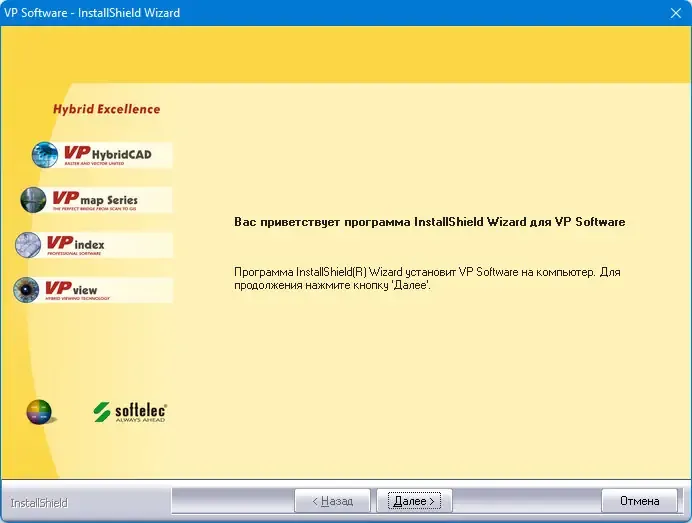Image resolution: width=692 pixels, height=523 pixels.
Task: Click the Далее (Next) button
Action: pyautogui.click(x=414, y=501)
